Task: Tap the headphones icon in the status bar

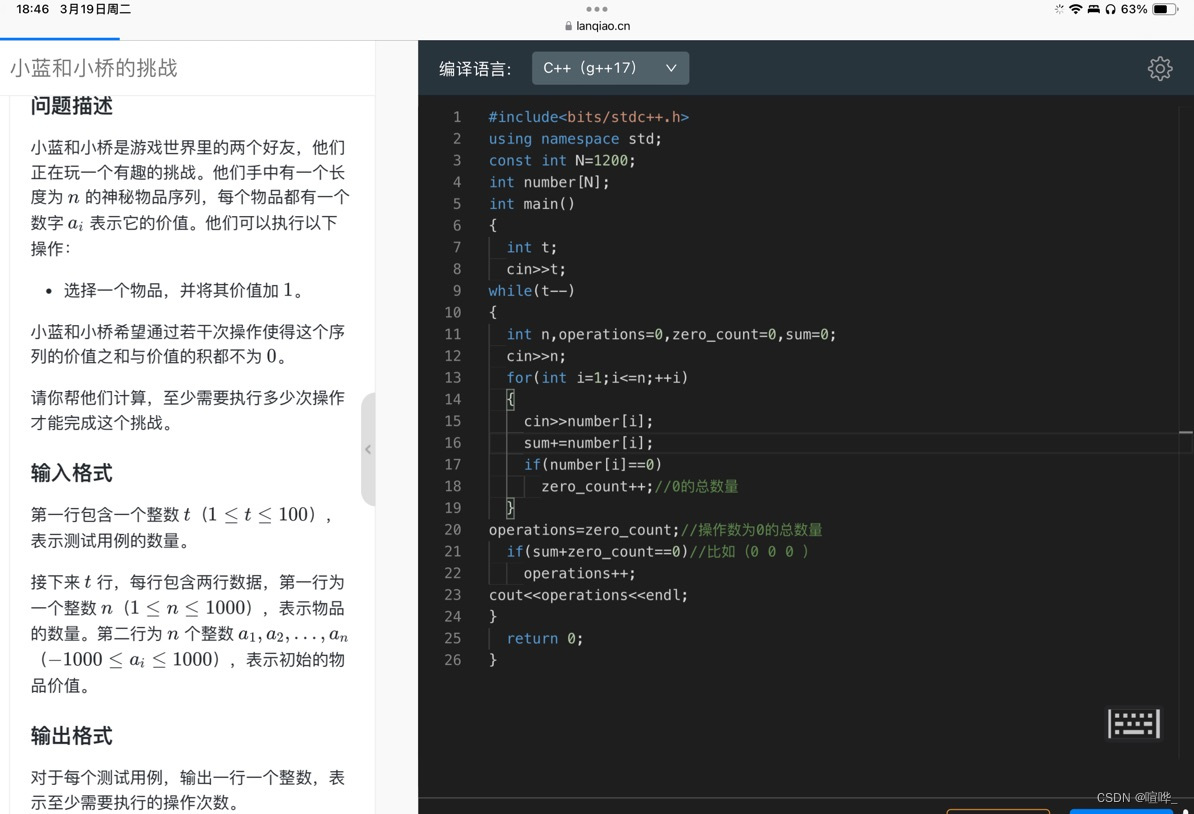Action: 1110,9
